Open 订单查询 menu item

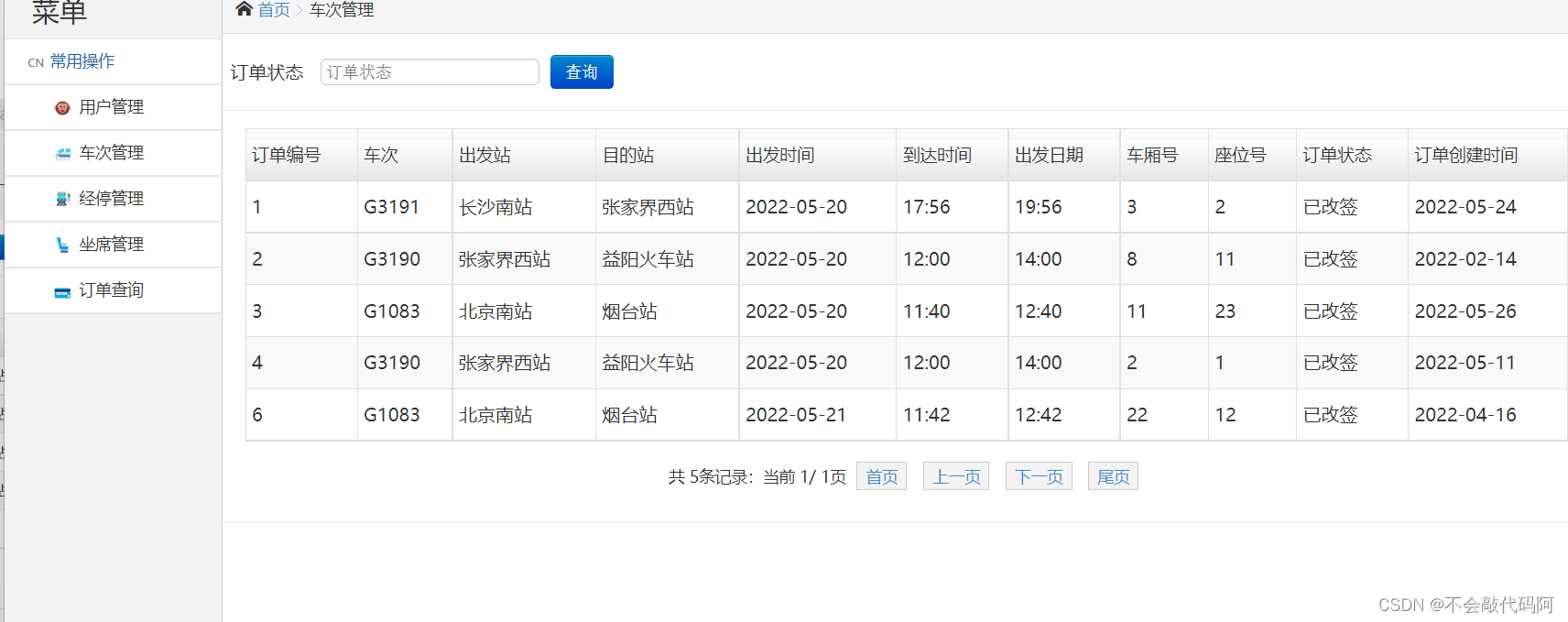pos(113,290)
